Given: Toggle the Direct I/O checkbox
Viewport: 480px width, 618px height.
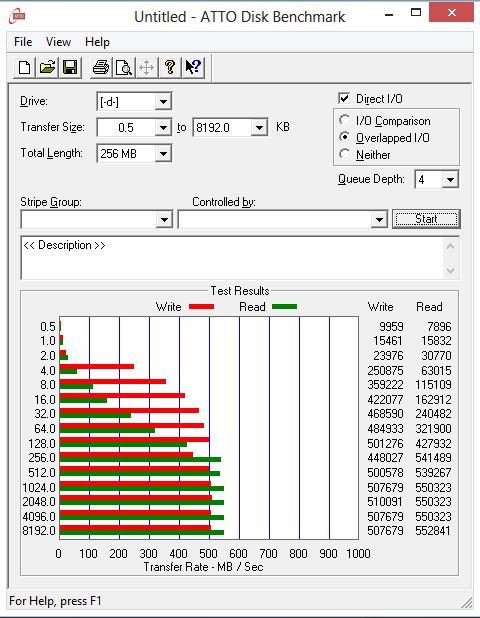Looking at the screenshot, I should (x=344, y=98).
